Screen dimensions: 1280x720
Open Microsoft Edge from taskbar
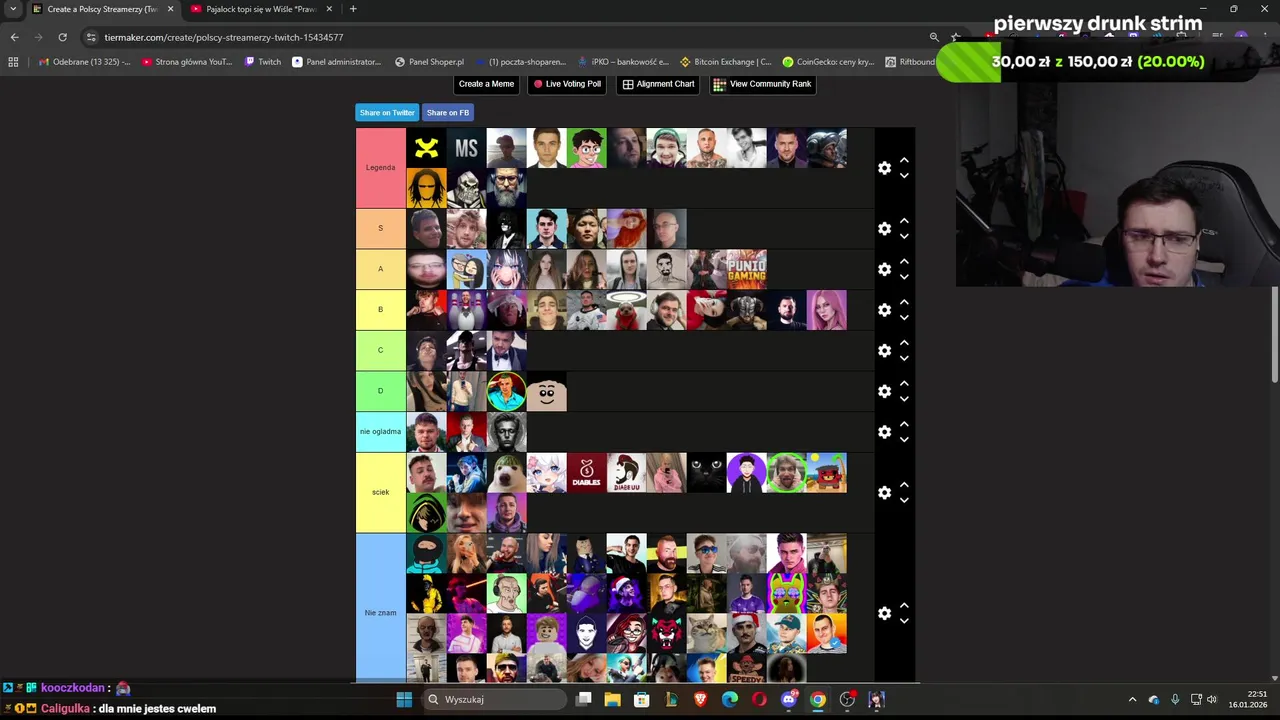[730, 699]
